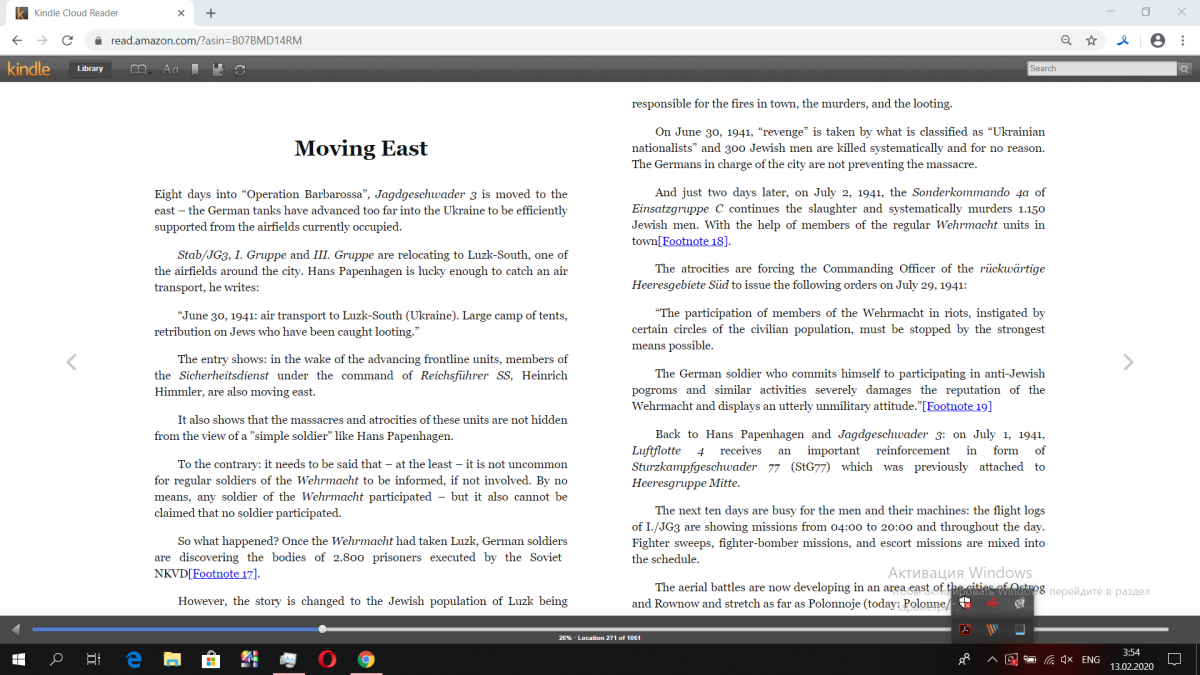Focus the Kindle Search field
Viewport: 1200px width, 675px height.
coord(1102,69)
